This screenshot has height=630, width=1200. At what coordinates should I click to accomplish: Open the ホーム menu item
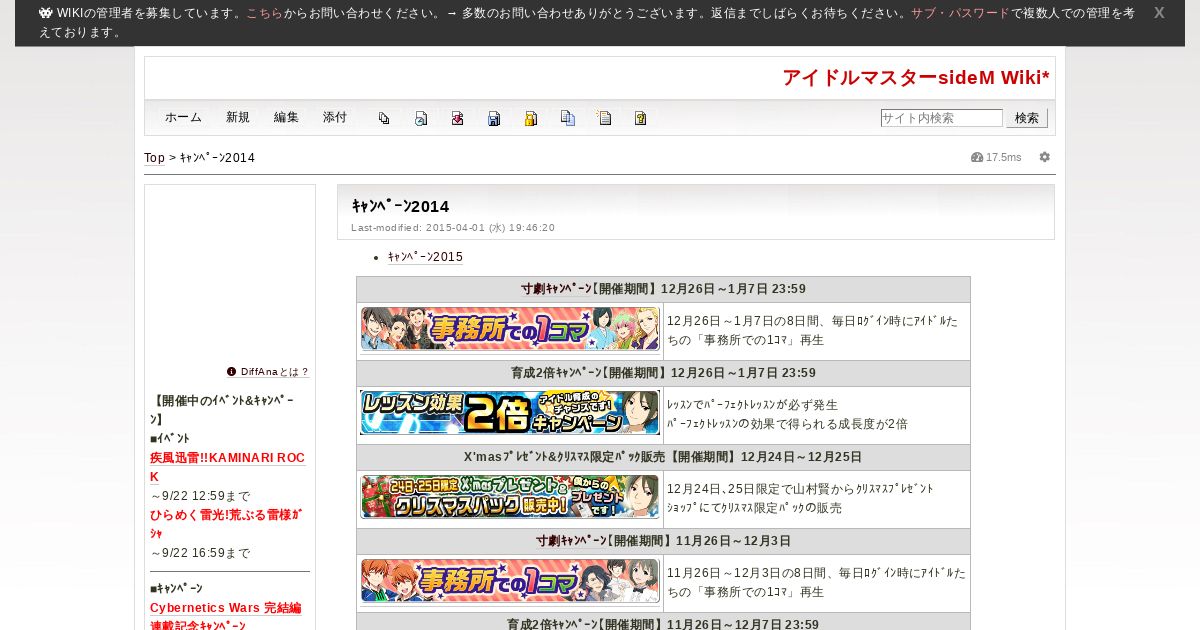tap(184, 117)
